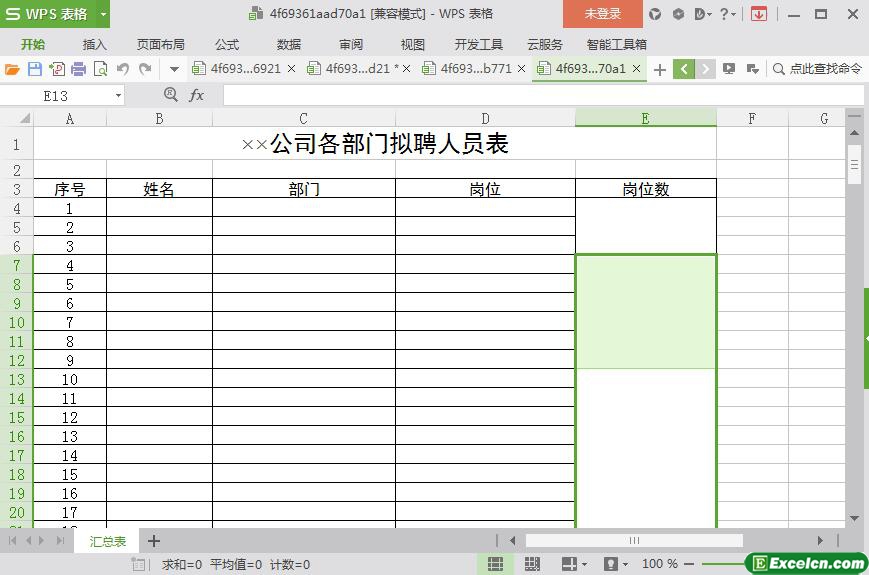Switch to Normal view icon in status bar
Image resolution: width=869 pixels, height=575 pixels.
tap(495, 564)
